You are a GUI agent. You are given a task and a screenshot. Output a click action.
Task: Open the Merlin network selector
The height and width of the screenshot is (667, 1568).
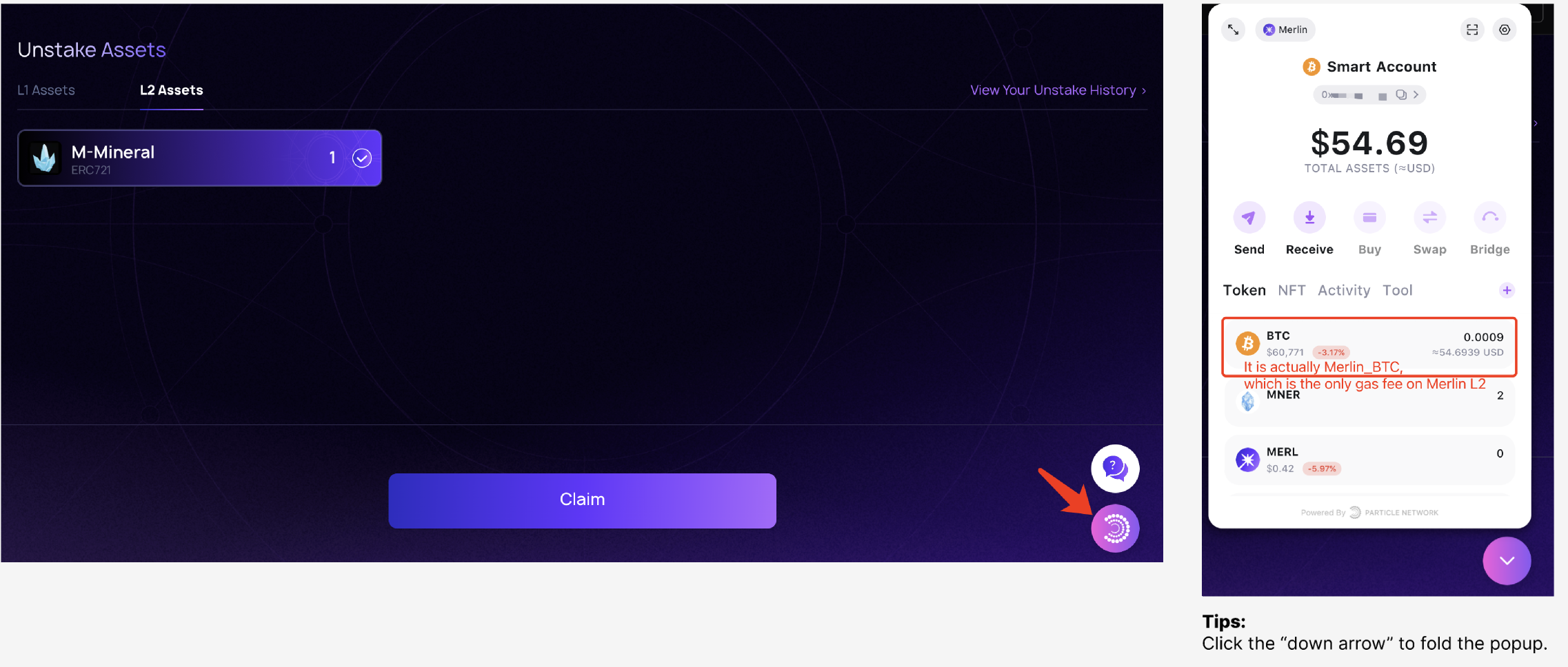[1285, 30]
